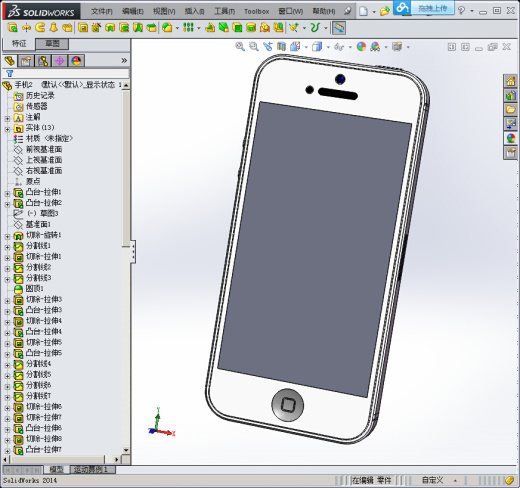Image resolution: width=520 pixels, height=488 pixels.
Task: Open the 工具(T) menu
Action: pos(224,11)
